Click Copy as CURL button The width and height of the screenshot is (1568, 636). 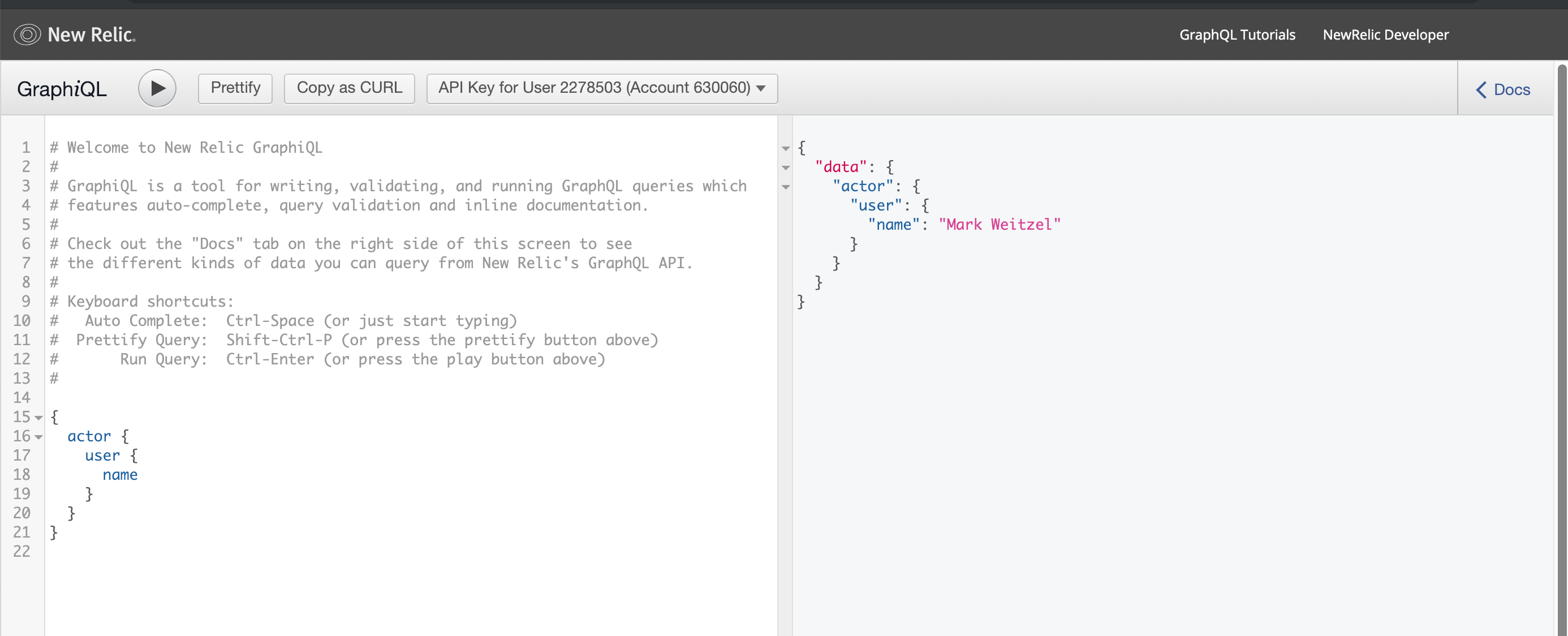tap(350, 88)
